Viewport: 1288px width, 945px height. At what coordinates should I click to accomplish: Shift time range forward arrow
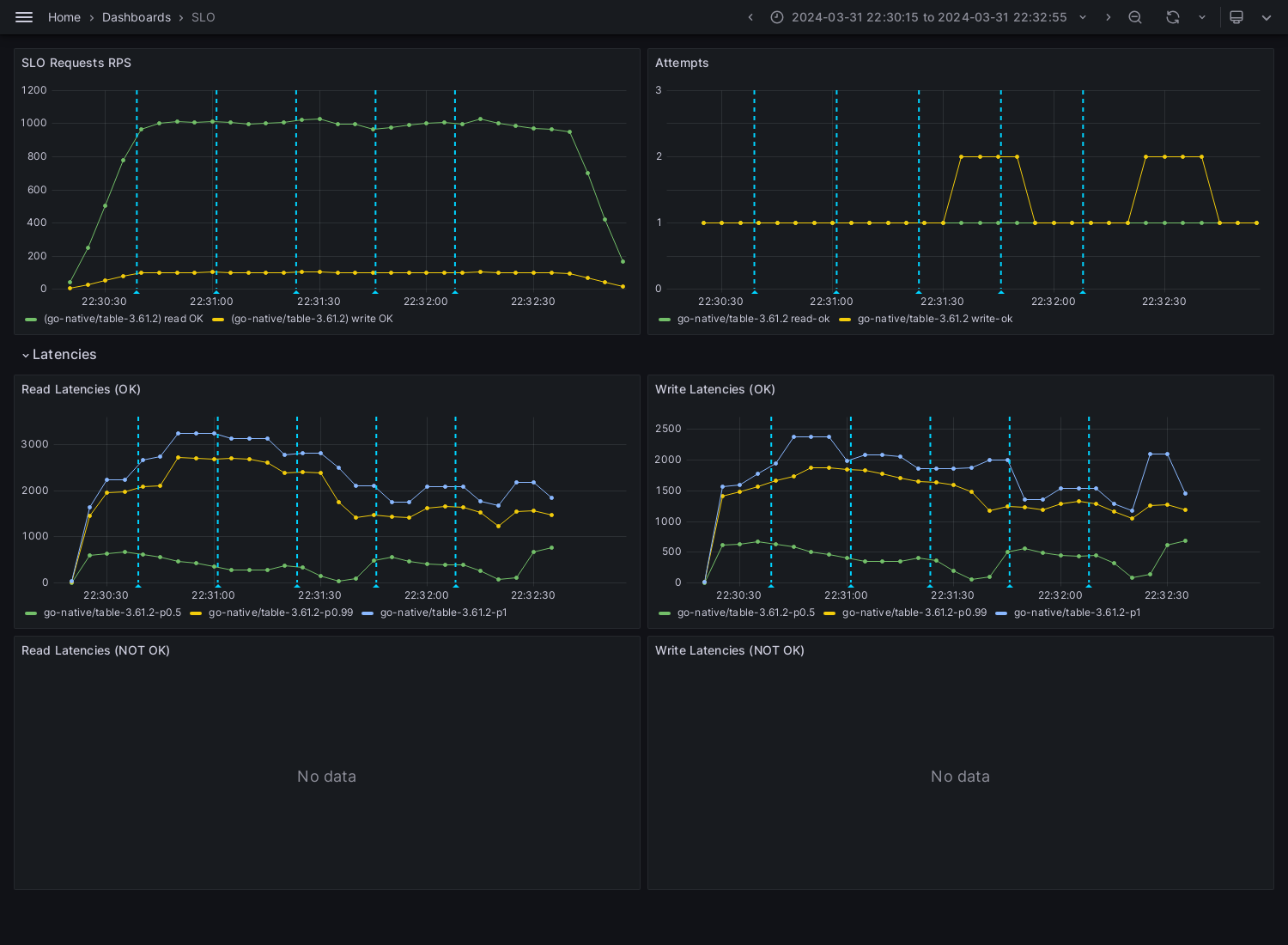(x=1108, y=17)
